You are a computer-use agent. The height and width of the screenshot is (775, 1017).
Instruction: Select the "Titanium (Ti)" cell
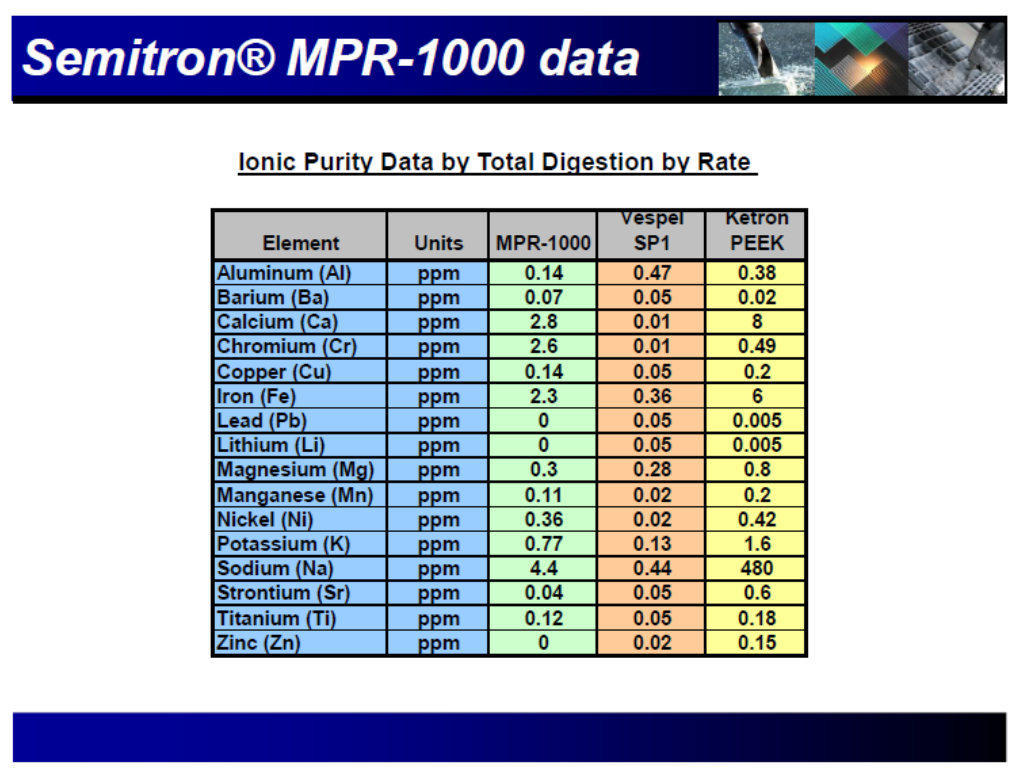[x=300, y=618]
